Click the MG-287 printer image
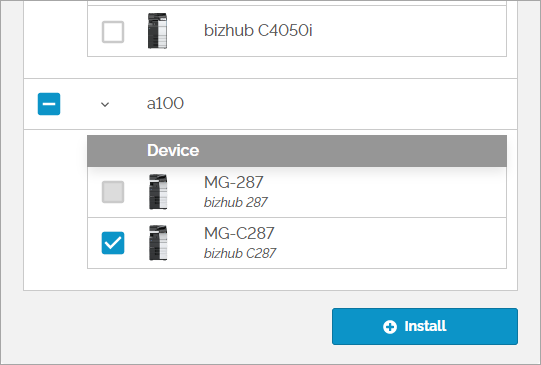The height and width of the screenshot is (365, 541). [x=158, y=192]
